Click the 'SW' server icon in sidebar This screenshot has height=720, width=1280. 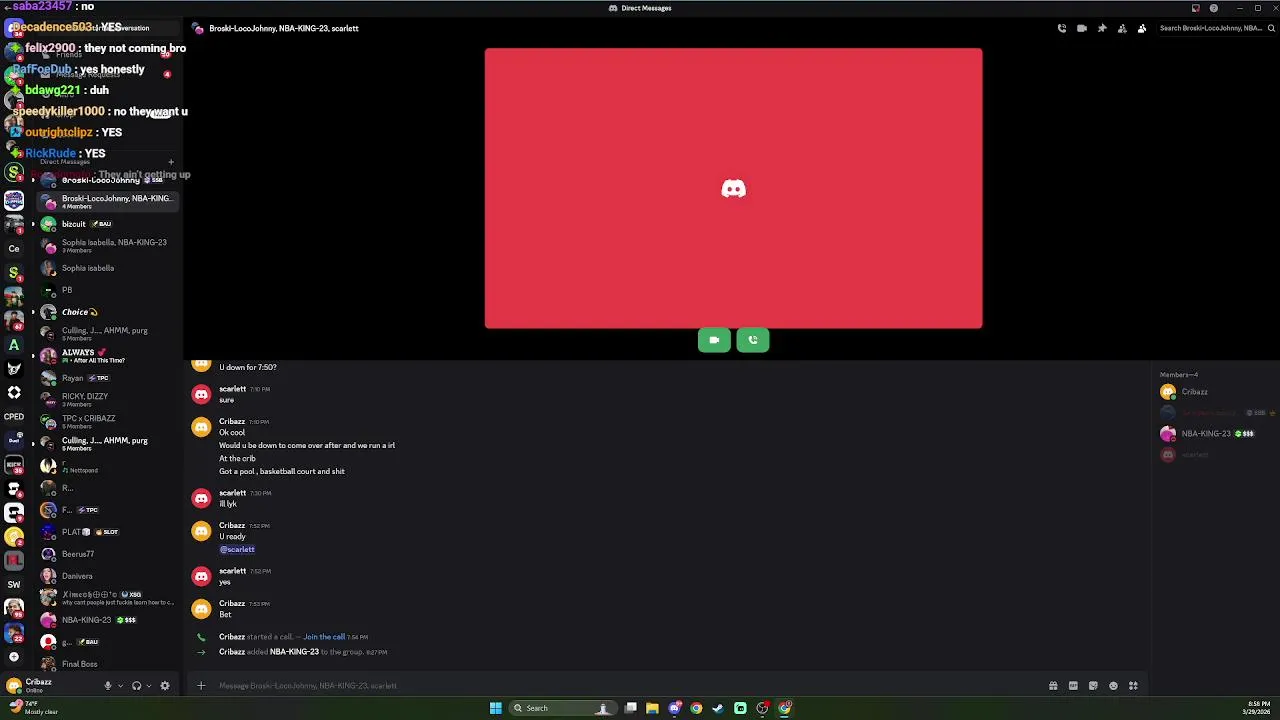coord(14,584)
